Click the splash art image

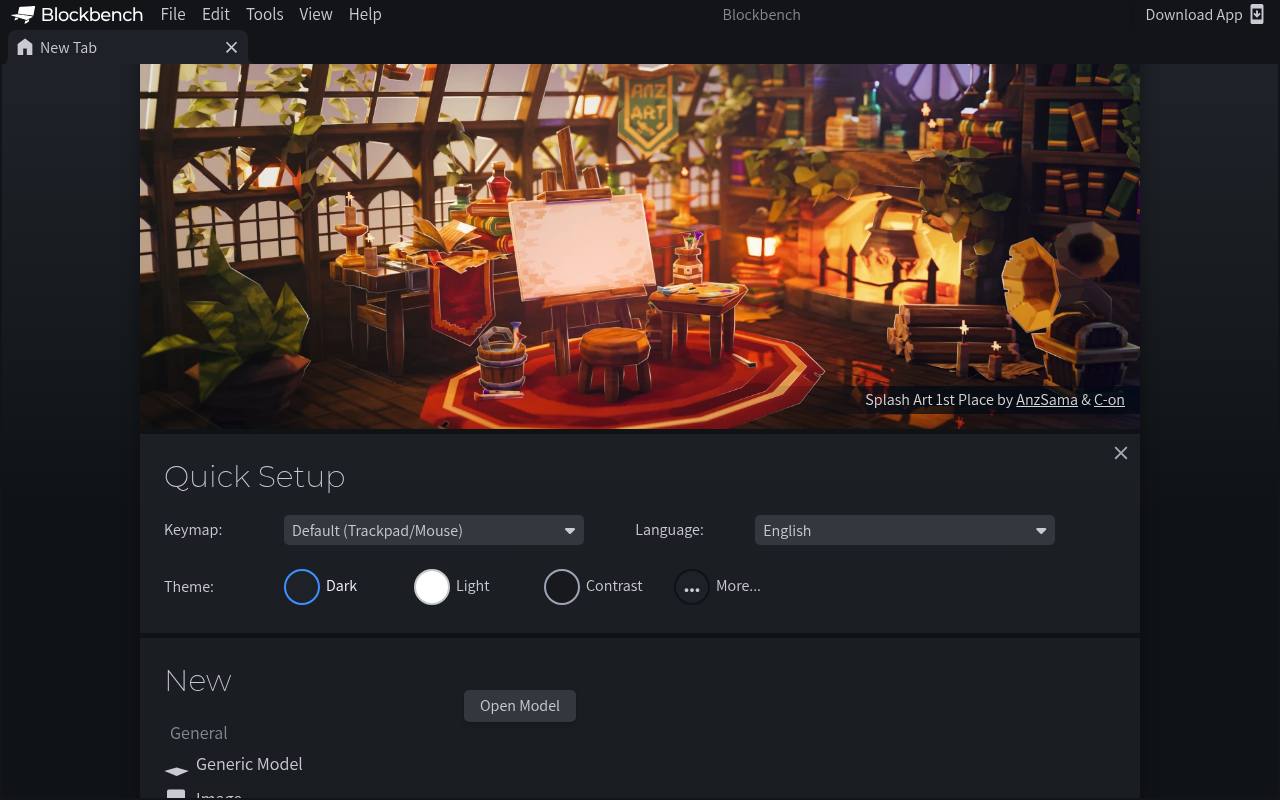[640, 247]
